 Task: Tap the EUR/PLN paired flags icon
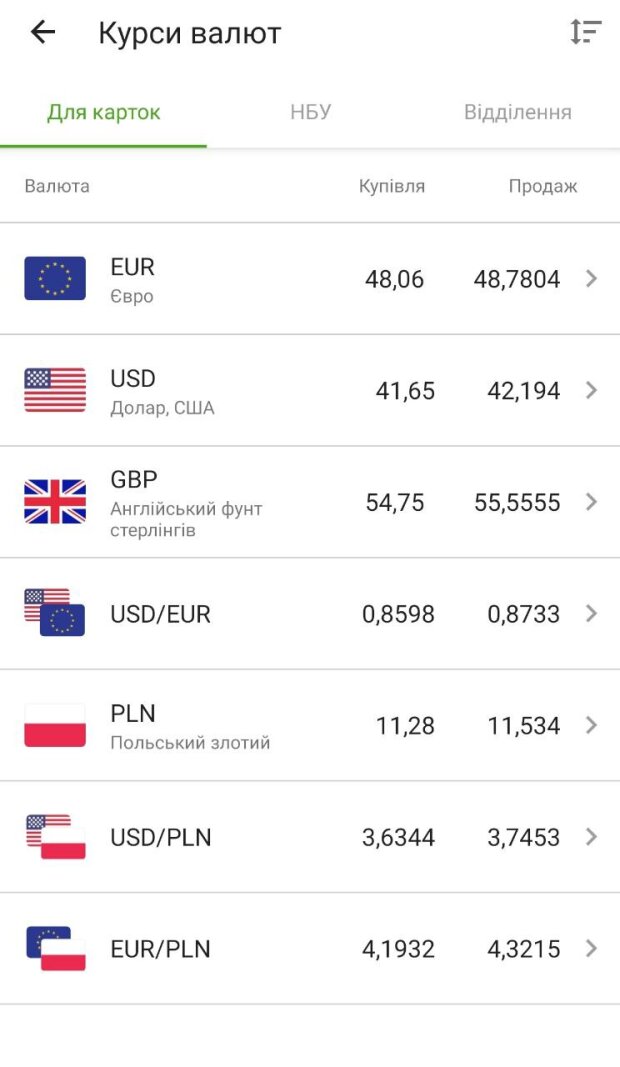click(55, 948)
